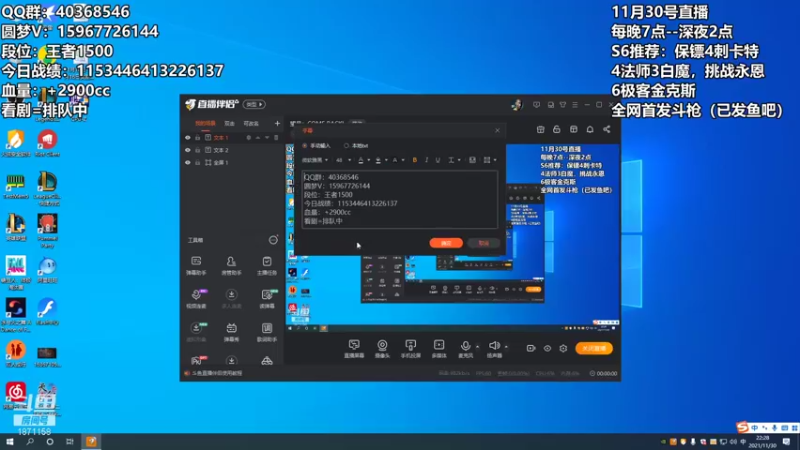Select the 文本 2 source row

coord(232,150)
